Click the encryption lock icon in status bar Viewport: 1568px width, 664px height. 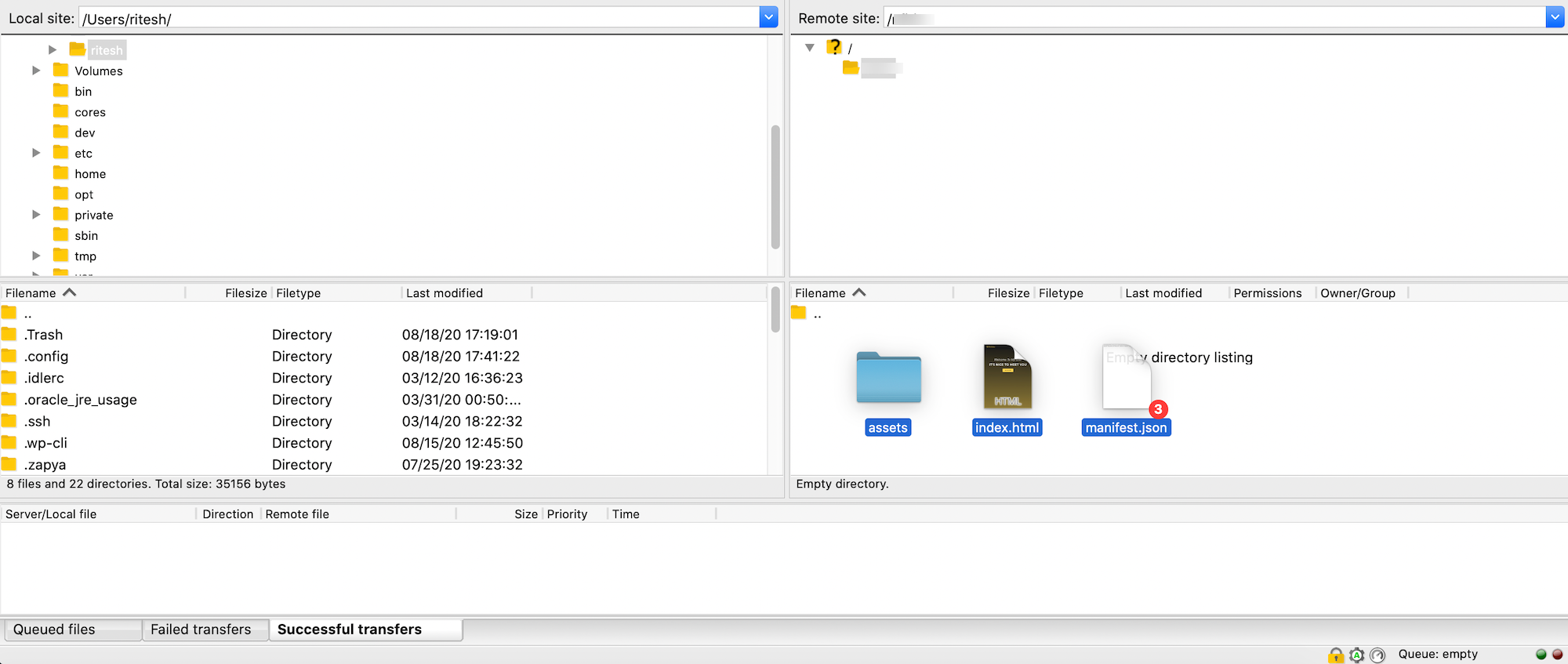pos(1336,655)
